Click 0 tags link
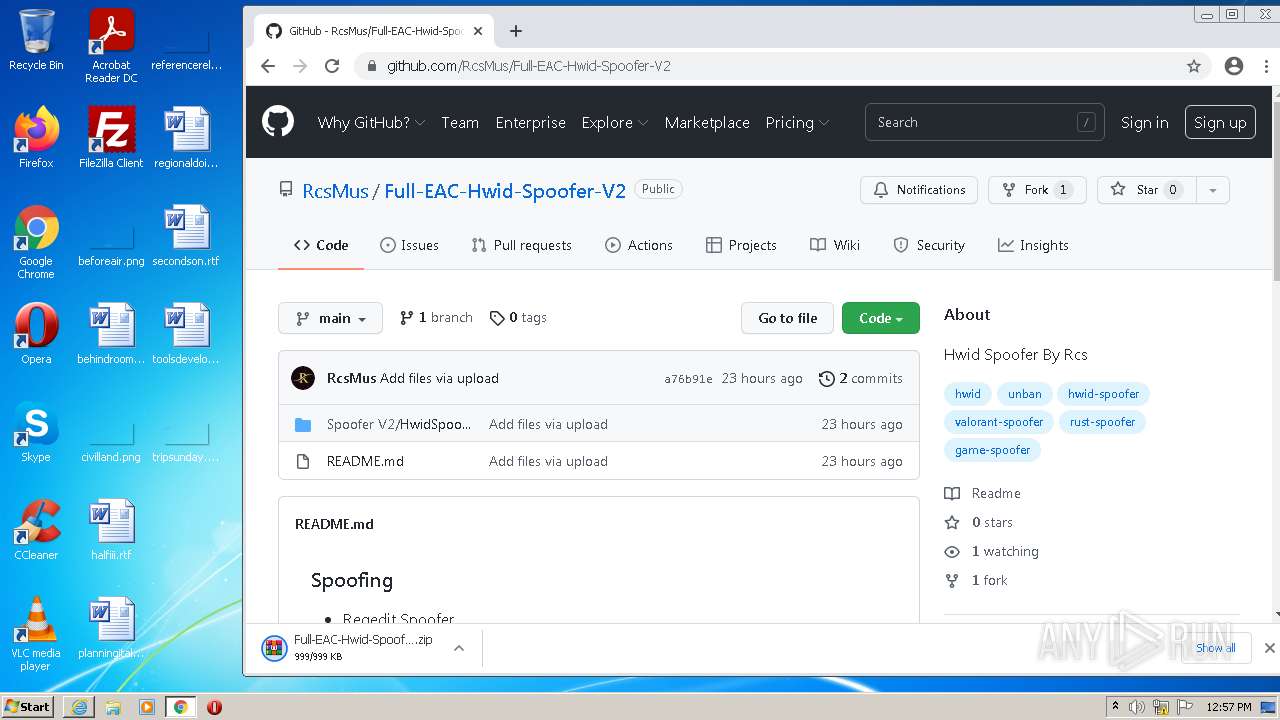Viewport: 1280px width, 720px height. tap(518, 318)
